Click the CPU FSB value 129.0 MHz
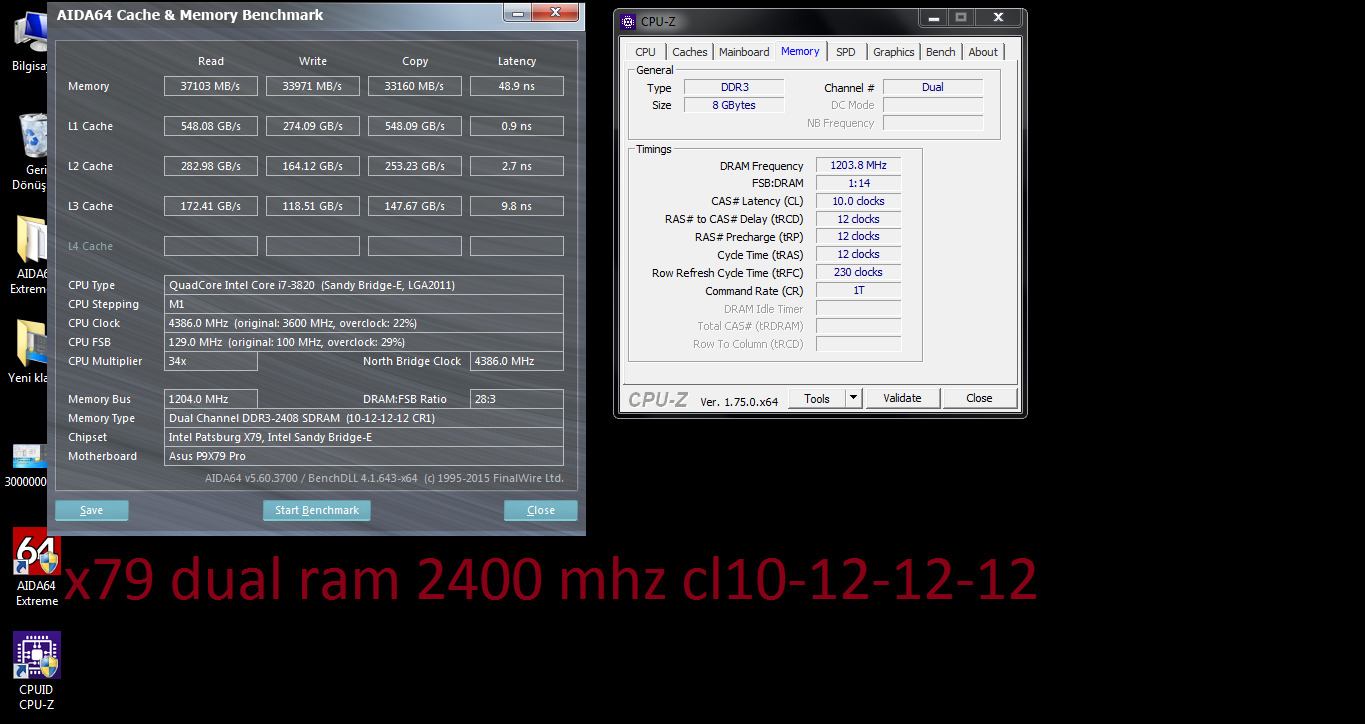The image size is (1365, 724). point(364,342)
